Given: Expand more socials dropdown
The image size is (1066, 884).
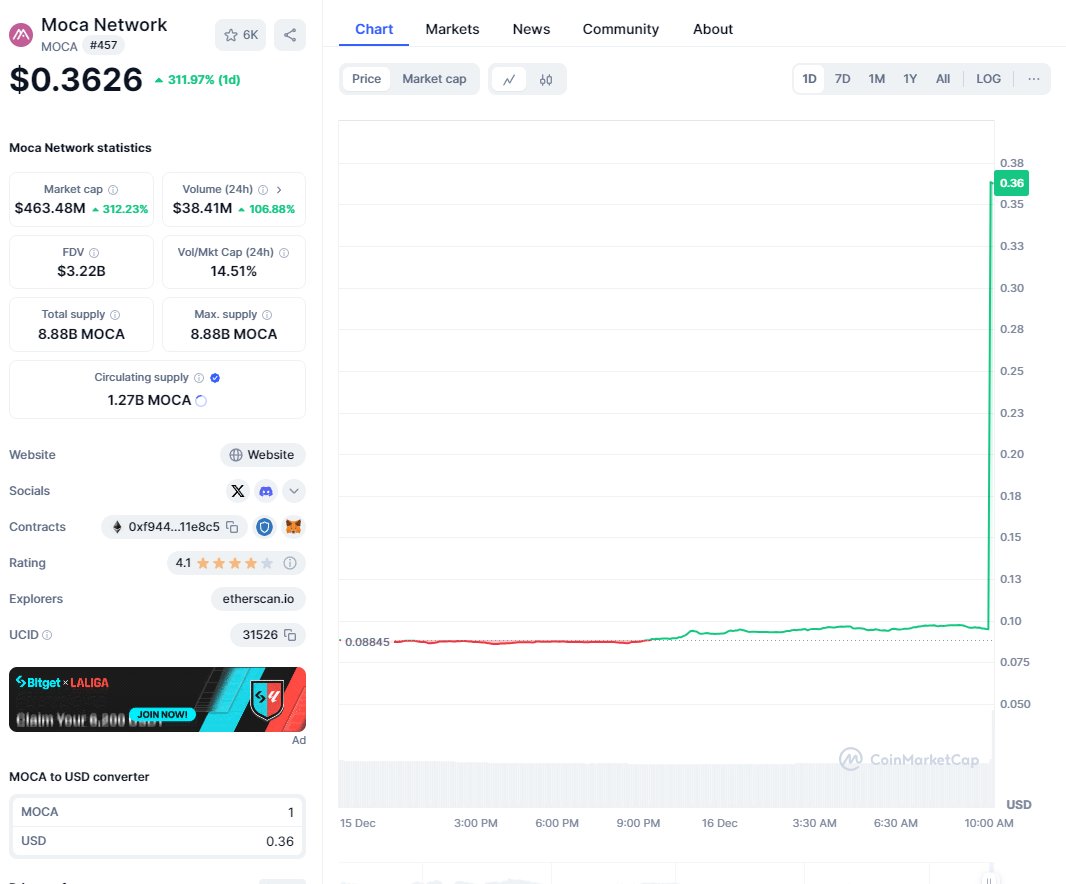Looking at the screenshot, I should pyautogui.click(x=294, y=491).
